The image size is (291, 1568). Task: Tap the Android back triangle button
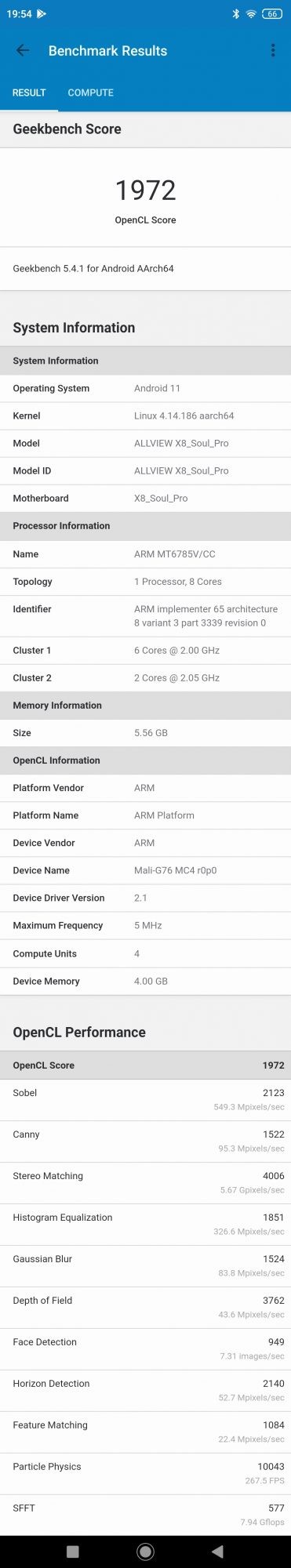tap(217, 1551)
